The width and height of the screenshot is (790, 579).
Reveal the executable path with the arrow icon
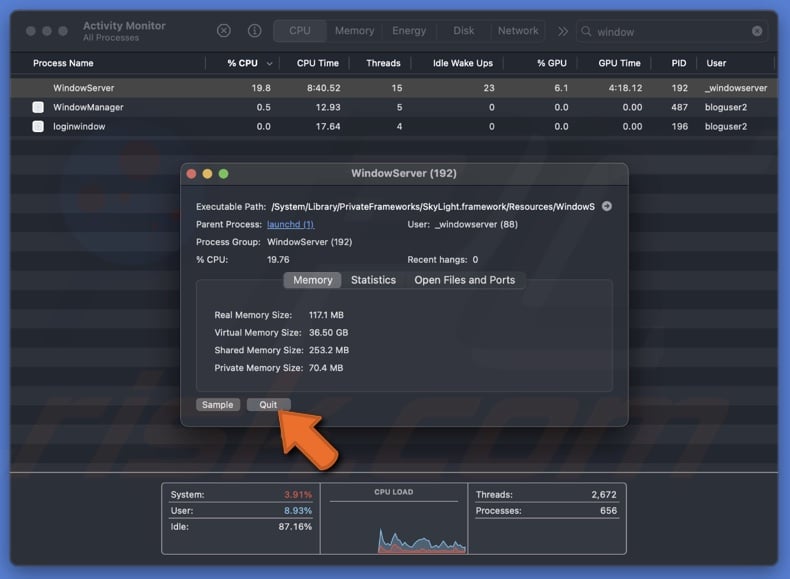(607, 206)
